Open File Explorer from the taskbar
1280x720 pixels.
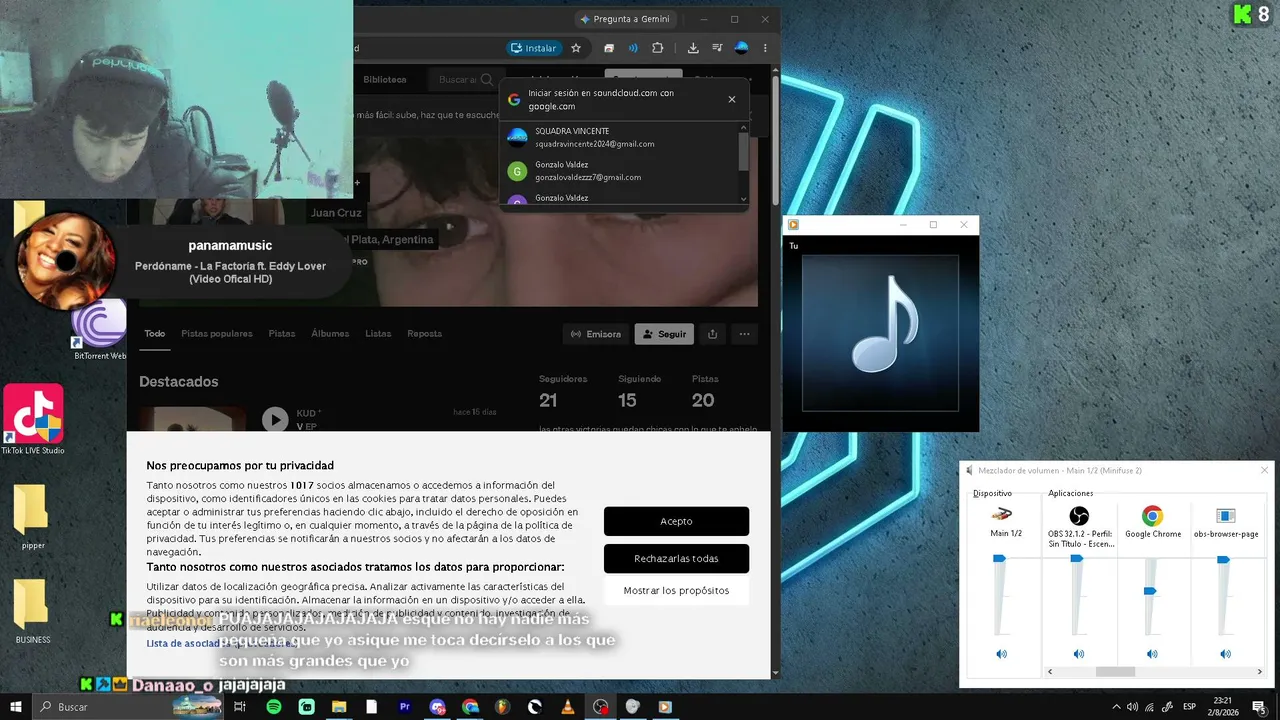(x=339, y=707)
